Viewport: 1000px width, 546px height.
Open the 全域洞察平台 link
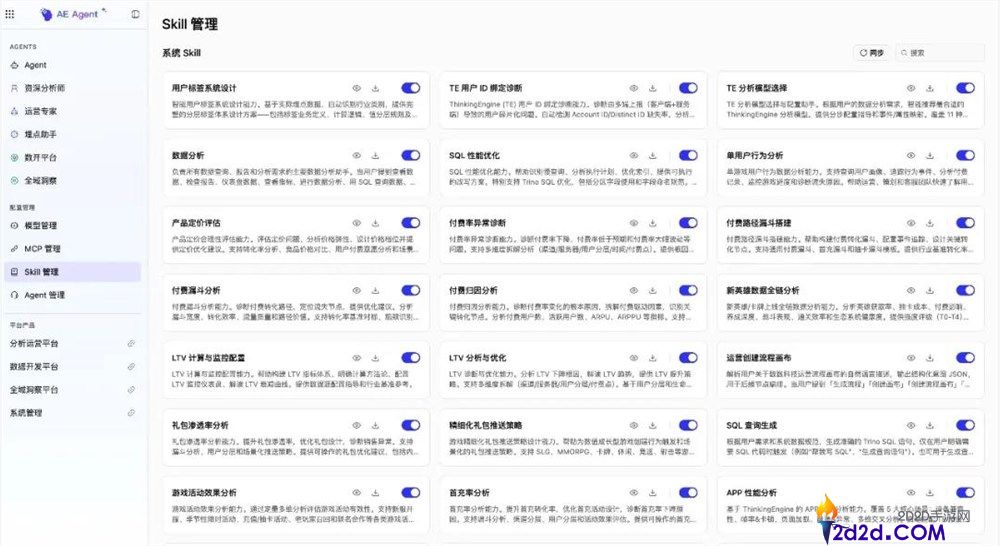[x=72, y=390]
